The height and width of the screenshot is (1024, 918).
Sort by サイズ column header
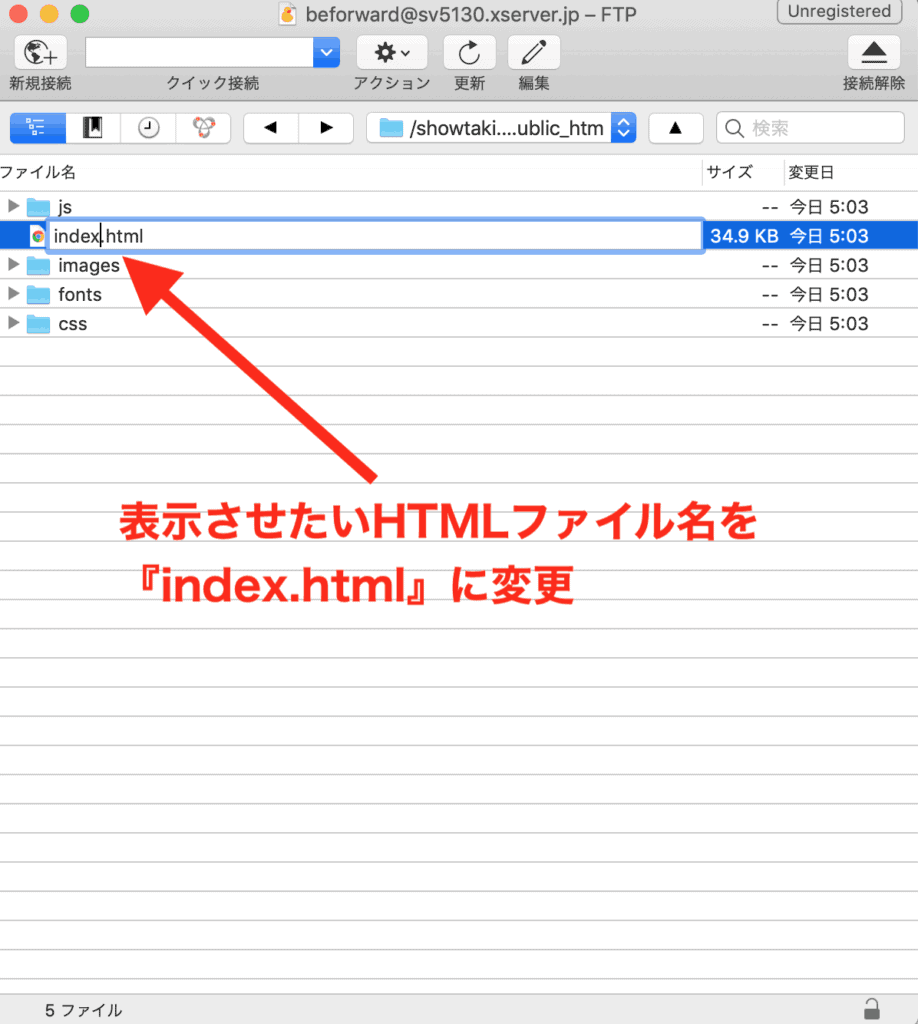pos(729,172)
